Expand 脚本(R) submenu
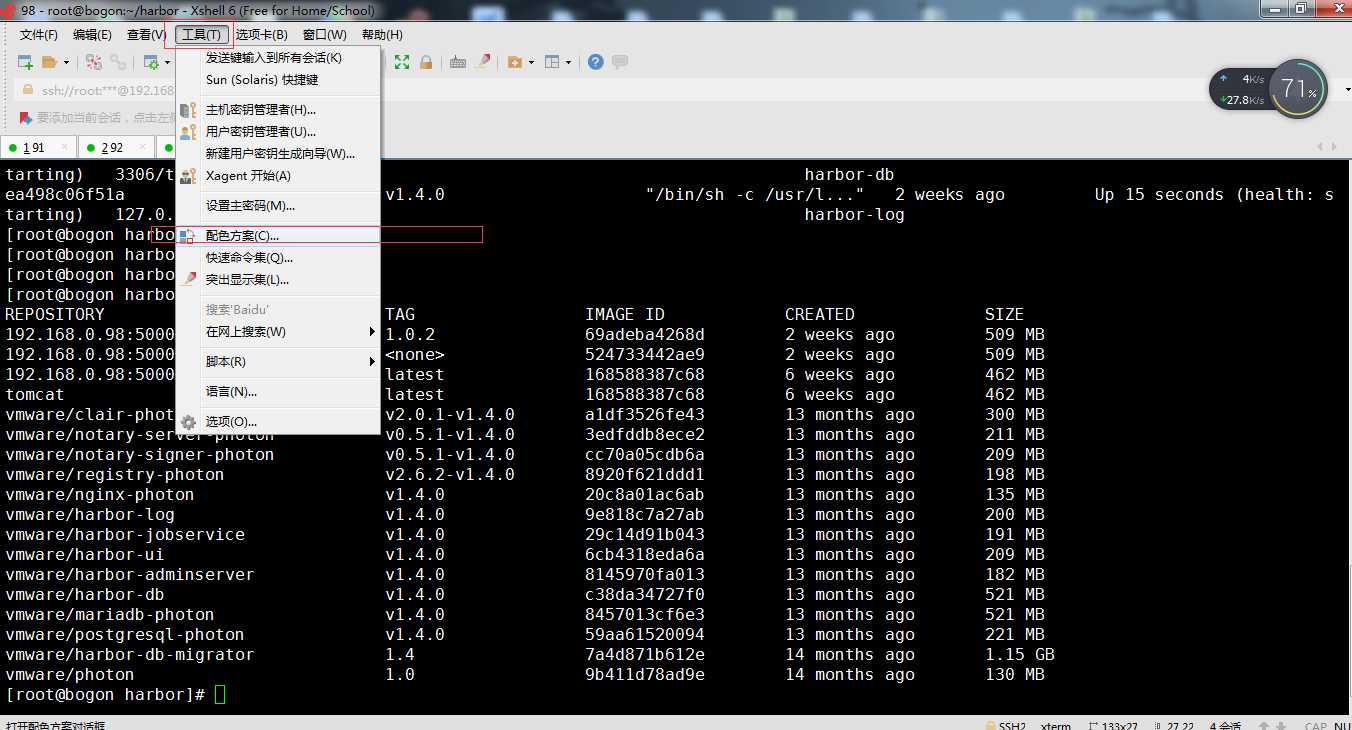1352x730 pixels. tap(278, 362)
